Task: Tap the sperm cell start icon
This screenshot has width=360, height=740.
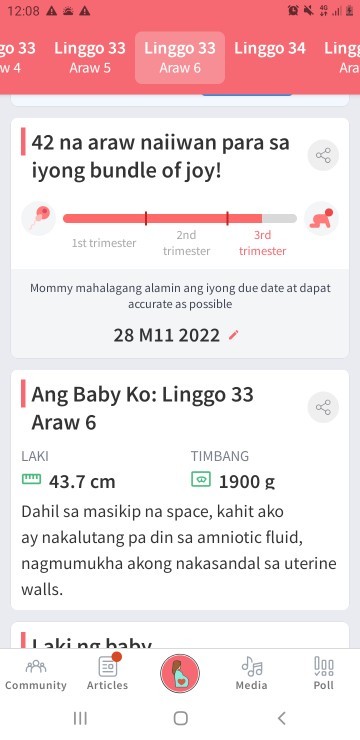Action: click(39, 219)
